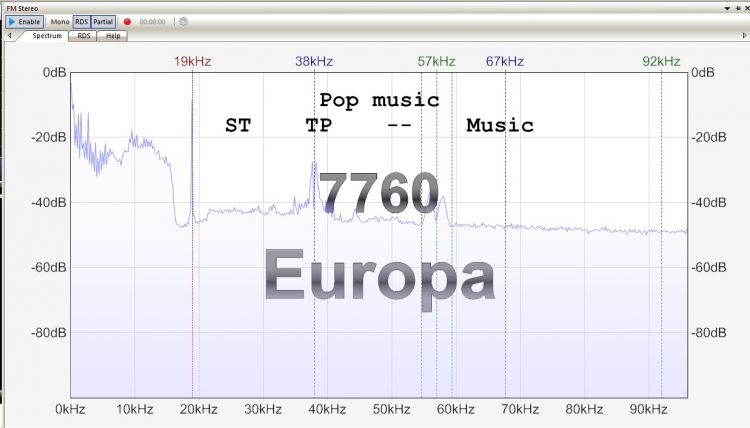The width and height of the screenshot is (750, 428).
Task: Click the '50kHz' frequency axis label
Action: 392,409
